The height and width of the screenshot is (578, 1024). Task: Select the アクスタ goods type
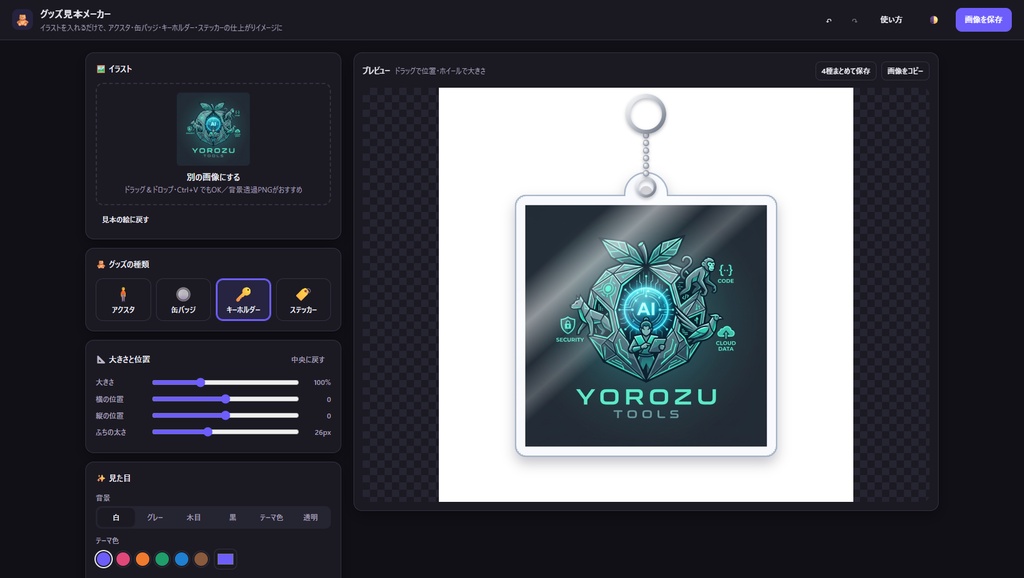click(x=123, y=300)
